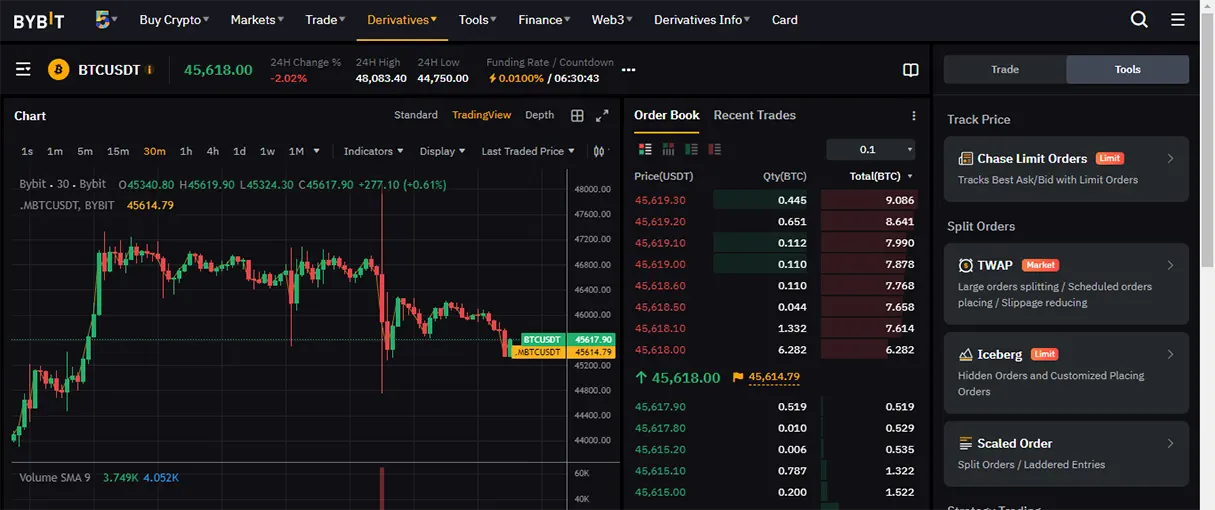Click the bid price 45,617.90 row
The width and height of the screenshot is (1215, 510).
775,407
